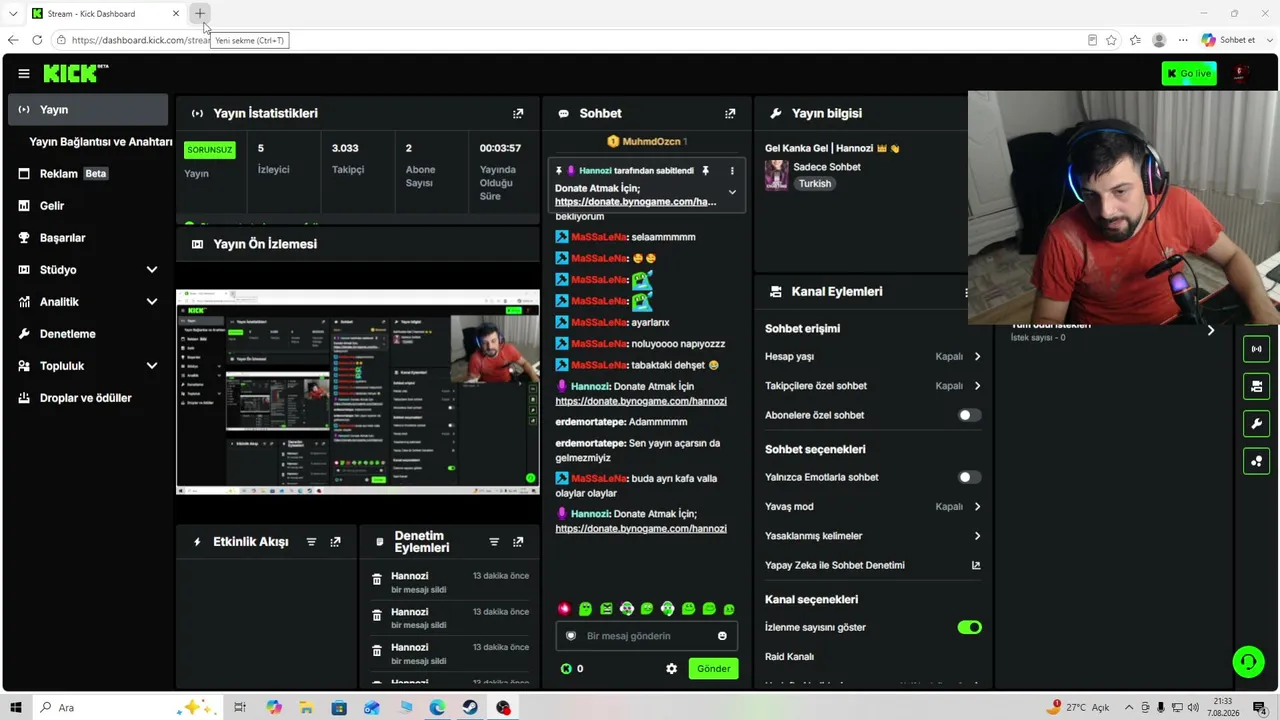The height and width of the screenshot is (720, 1280).
Task: Add this page to browser favorites
Action: [1111, 40]
